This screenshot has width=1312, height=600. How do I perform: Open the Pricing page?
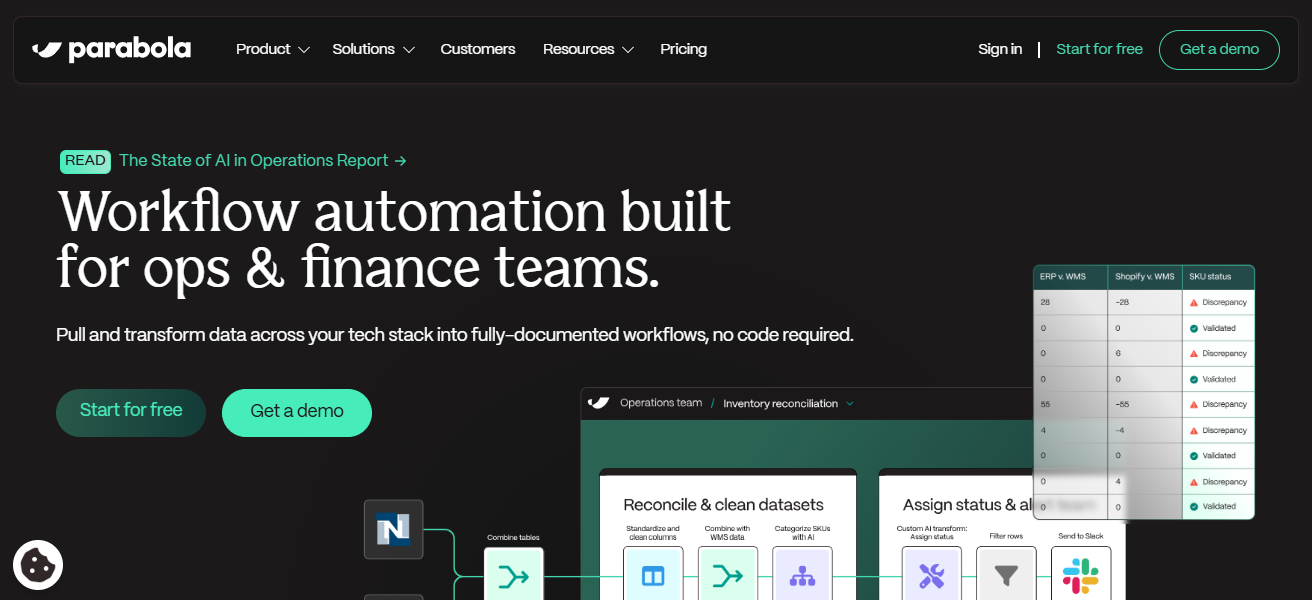[683, 49]
